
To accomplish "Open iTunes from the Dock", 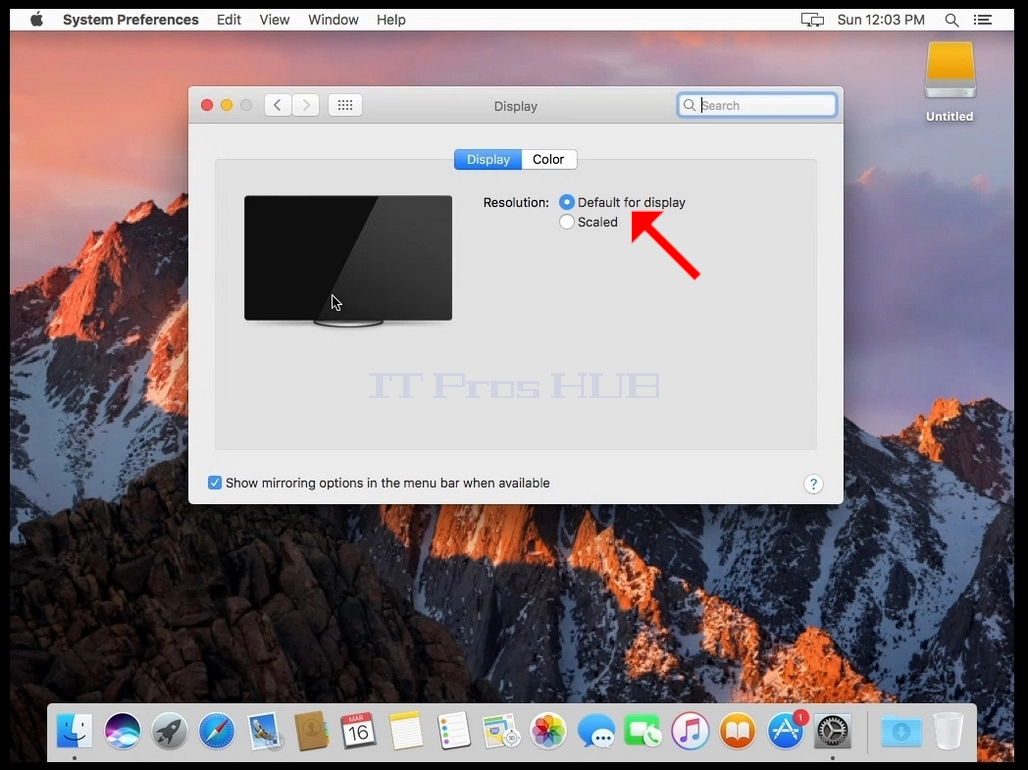I will (690, 731).
